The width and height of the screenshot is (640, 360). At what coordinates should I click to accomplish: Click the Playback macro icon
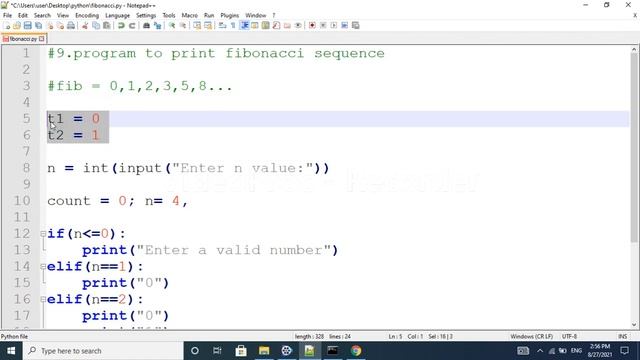pos(333,25)
